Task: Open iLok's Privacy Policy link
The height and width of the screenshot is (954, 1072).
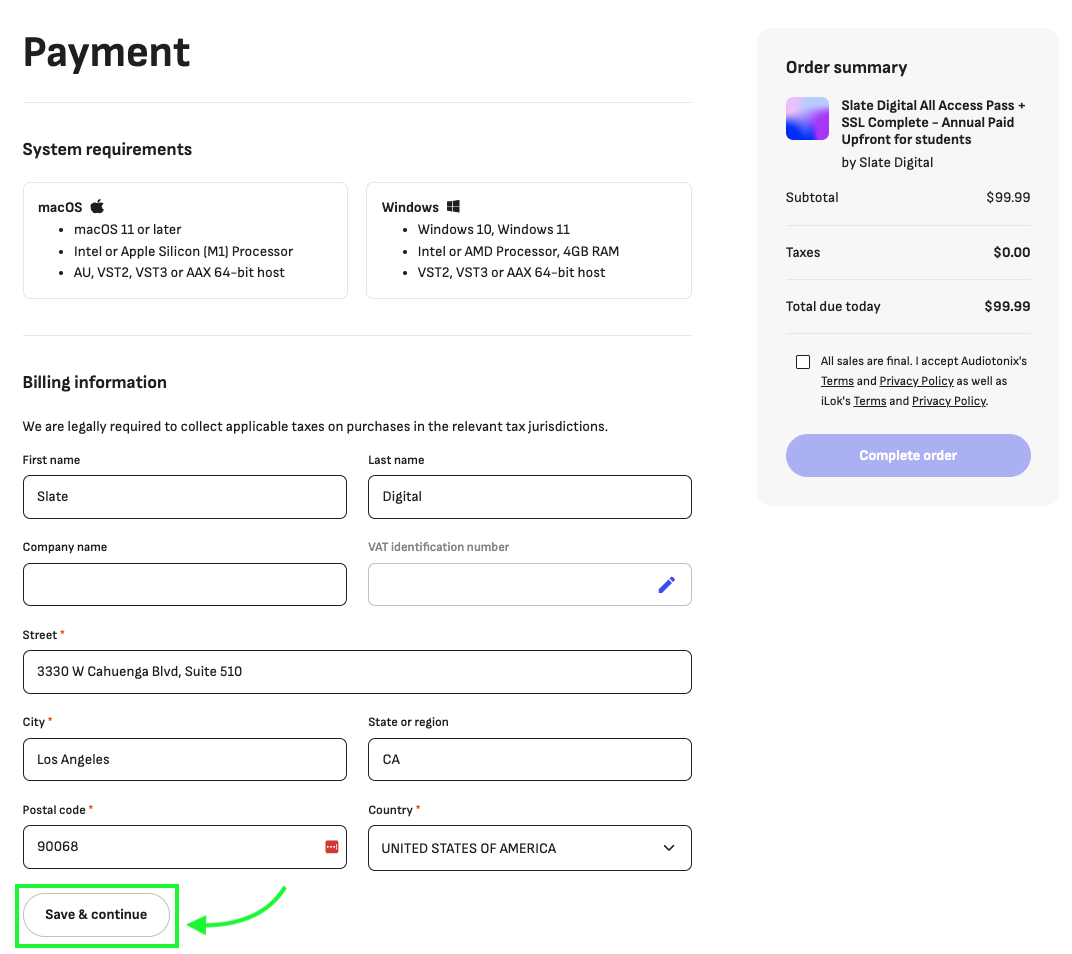Action: click(x=949, y=401)
